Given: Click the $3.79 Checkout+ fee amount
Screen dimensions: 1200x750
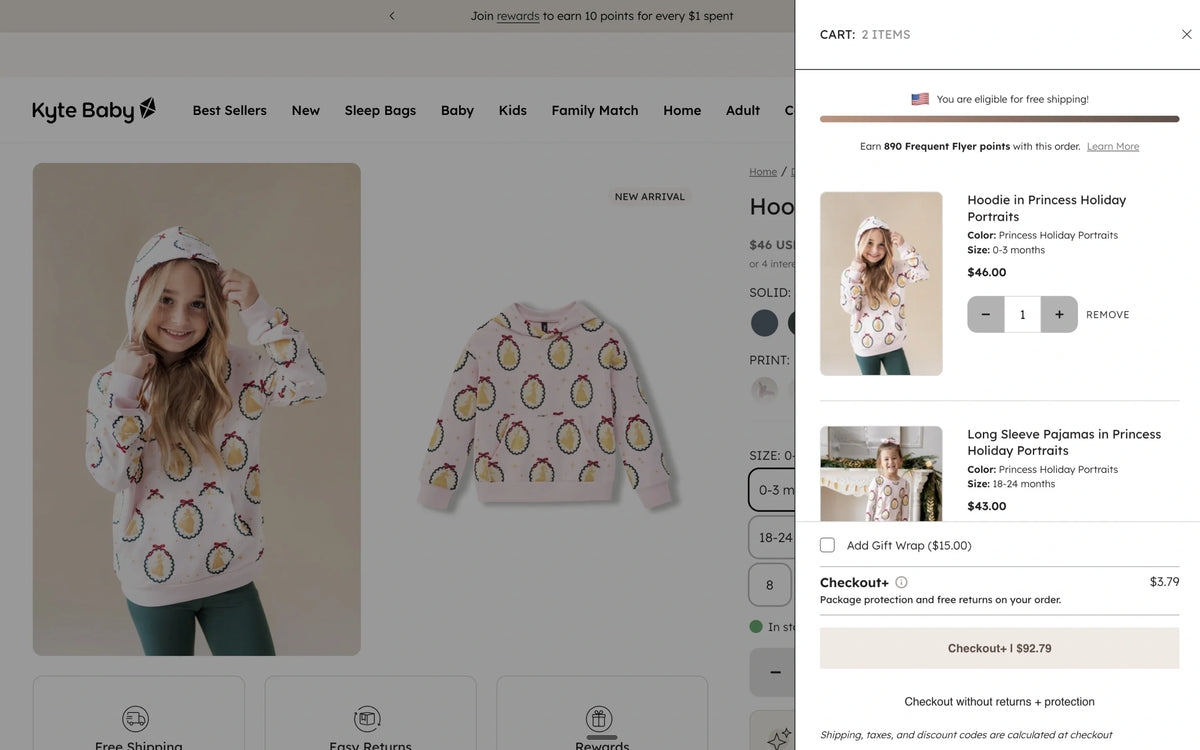Looking at the screenshot, I should coord(1165,582).
